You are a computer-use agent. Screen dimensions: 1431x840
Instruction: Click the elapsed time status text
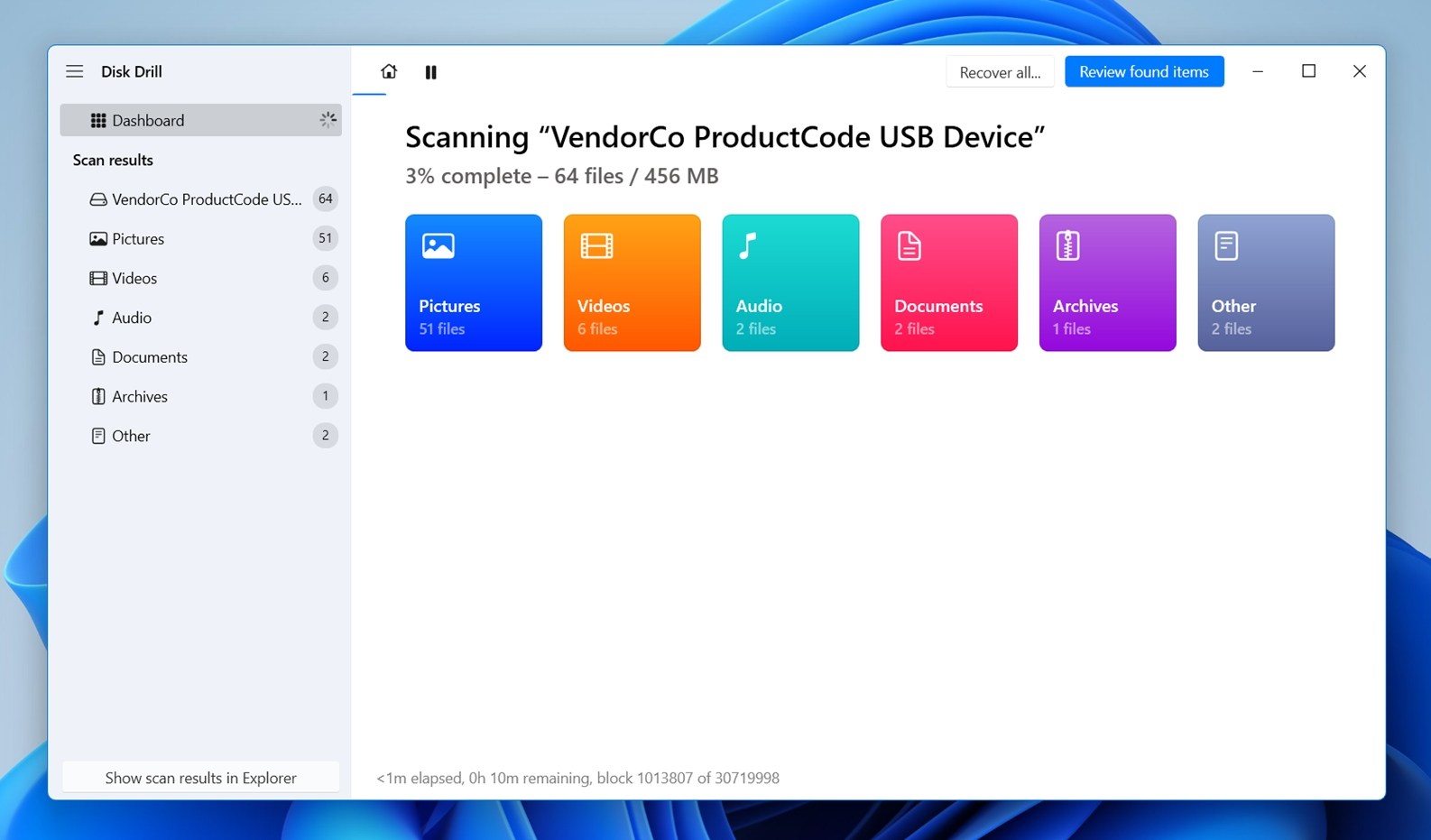(x=577, y=778)
